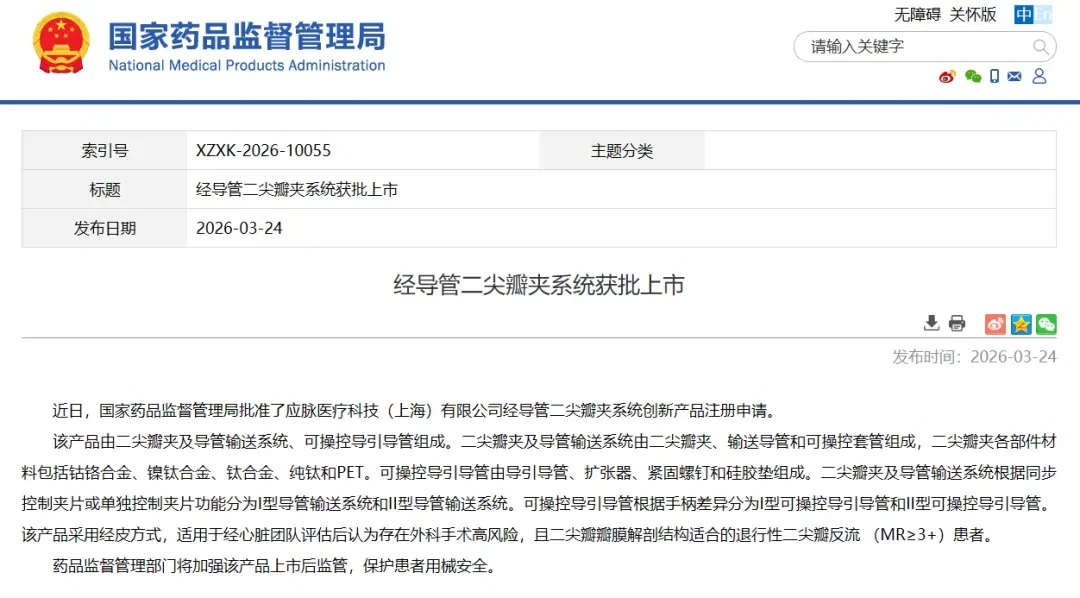The image size is (1080, 598).
Task: Share article via green WeChat icon
Action: coord(1046,324)
